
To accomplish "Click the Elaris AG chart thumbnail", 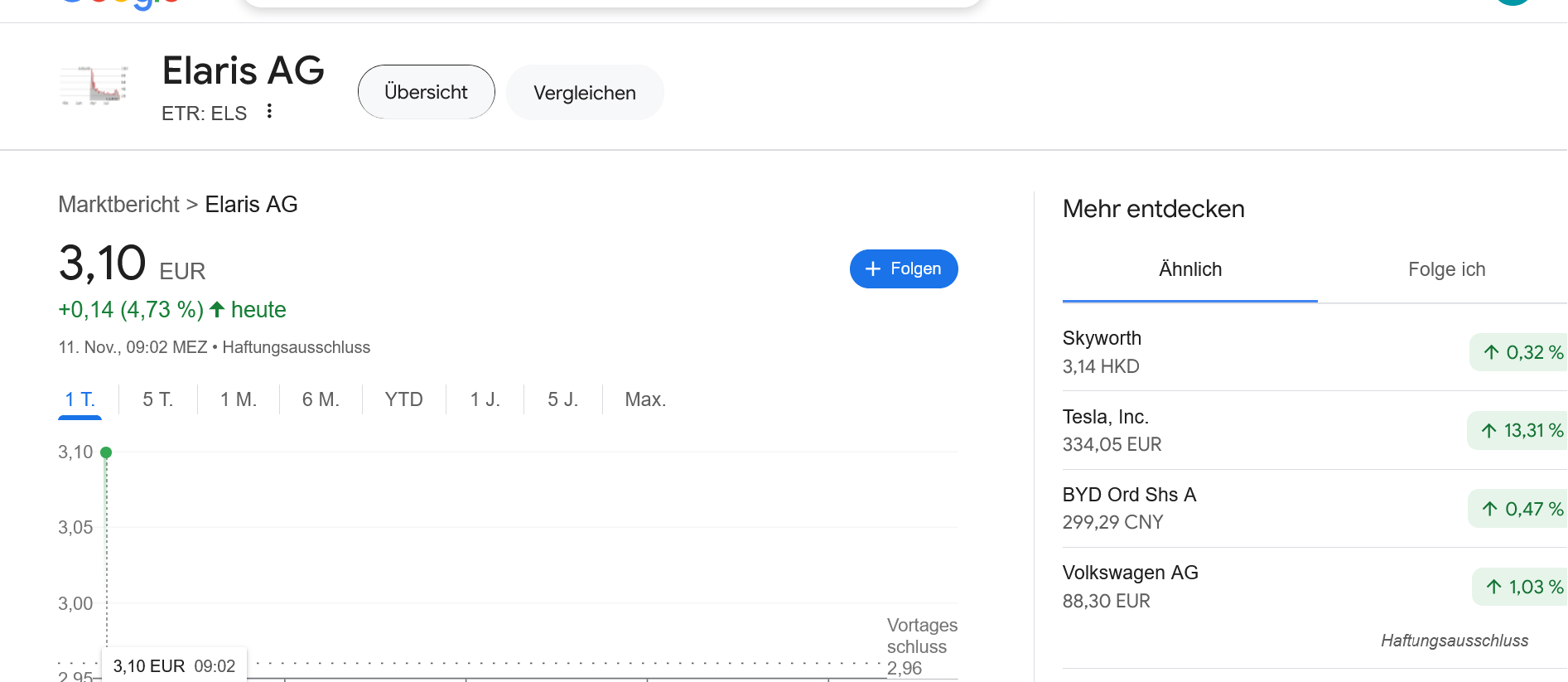I will [94, 84].
